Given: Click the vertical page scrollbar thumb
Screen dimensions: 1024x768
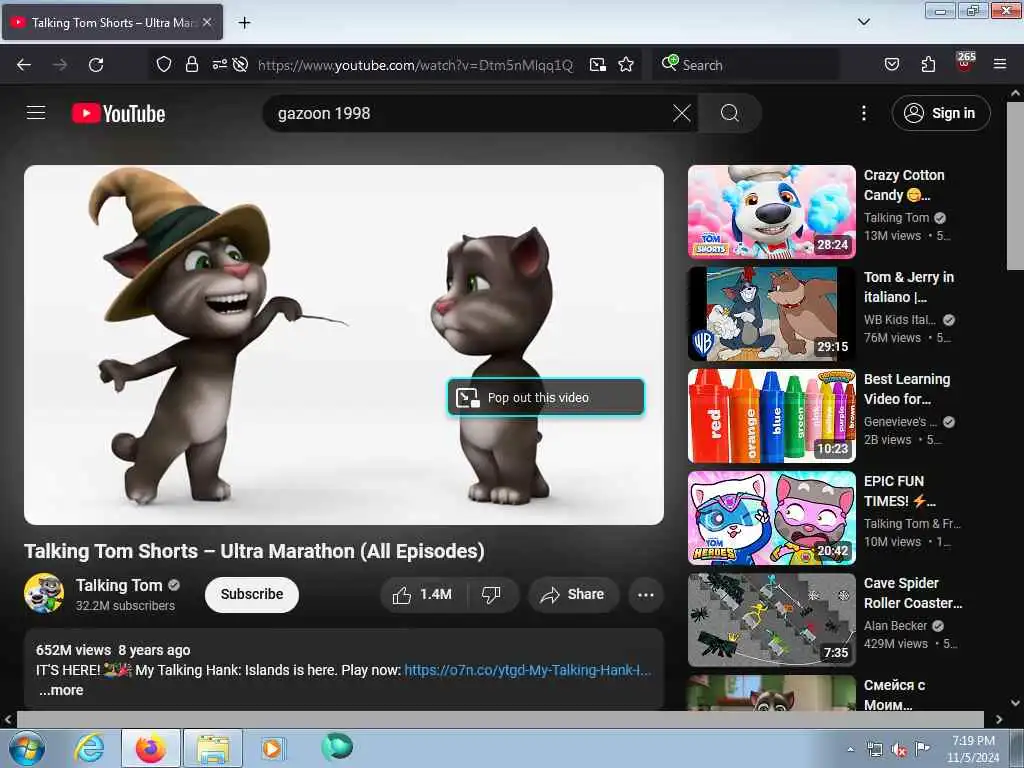Looking at the screenshot, I should pyautogui.click(x=1015, y=186).
